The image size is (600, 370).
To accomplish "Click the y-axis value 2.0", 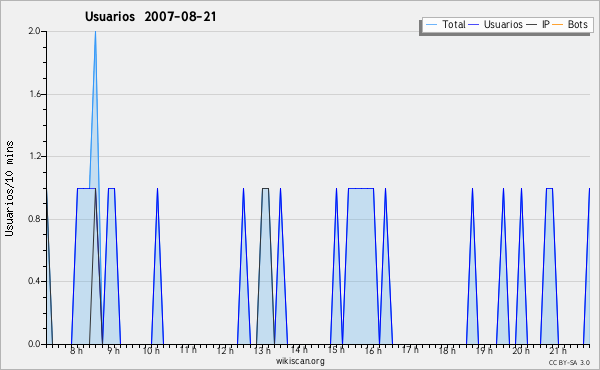I will coord(34,31).
